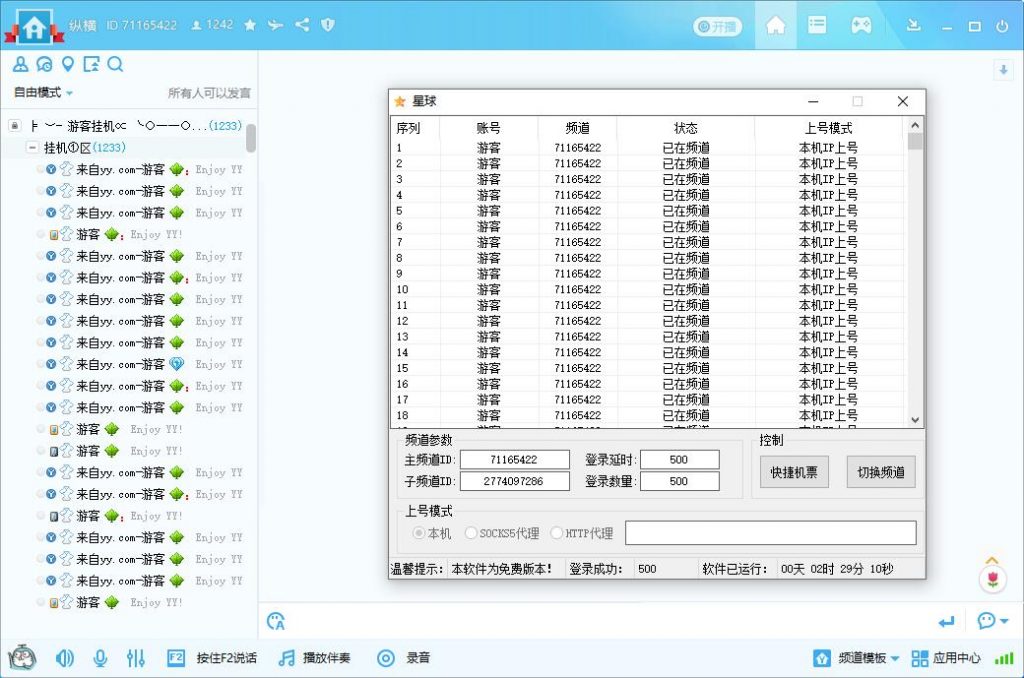The height and width of the screenshot is (678, 1024).
Task: Click the 频道 column header
Action: click(x=577, y=128)
